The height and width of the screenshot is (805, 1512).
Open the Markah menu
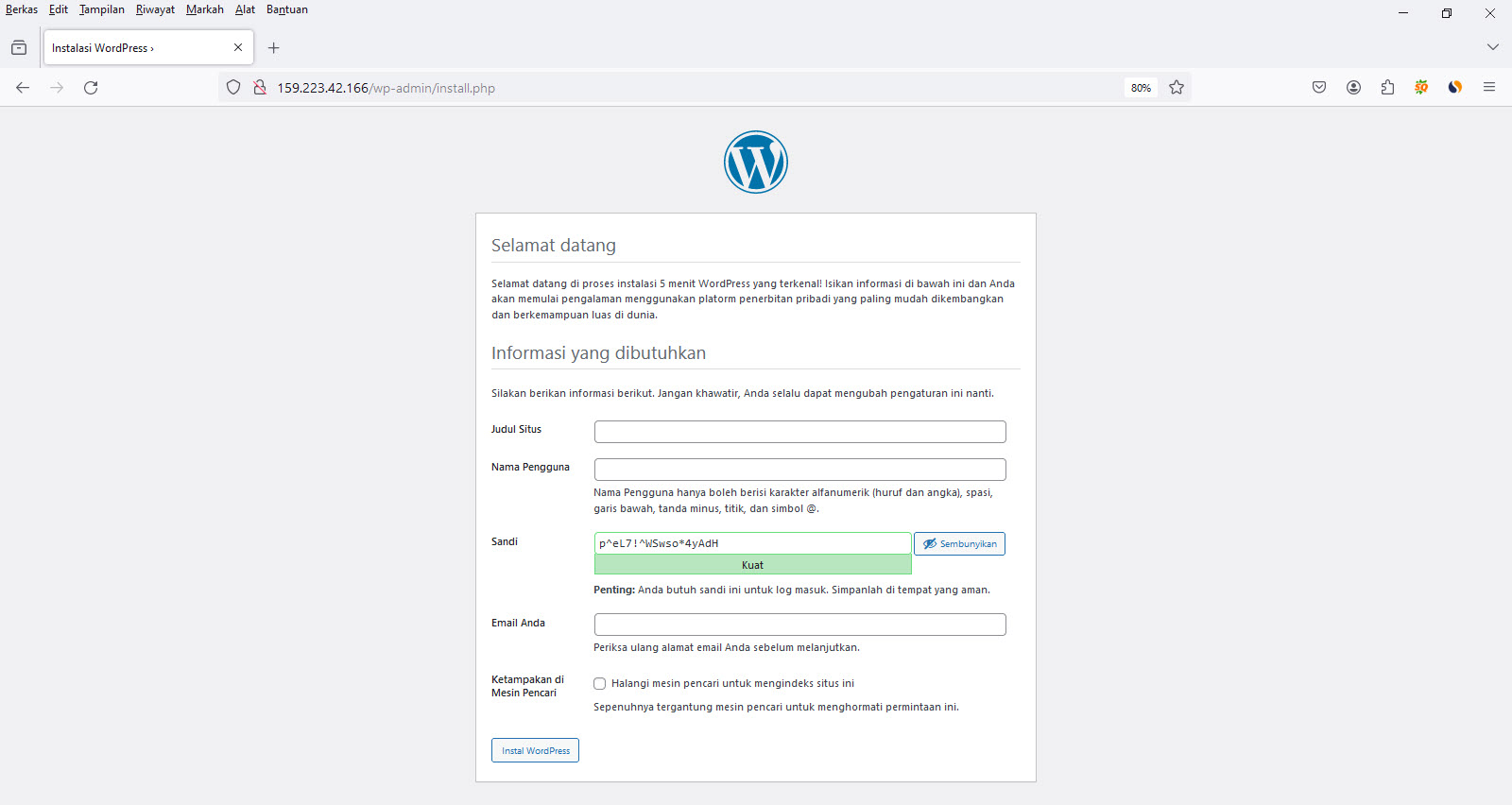tap(204, 9)
